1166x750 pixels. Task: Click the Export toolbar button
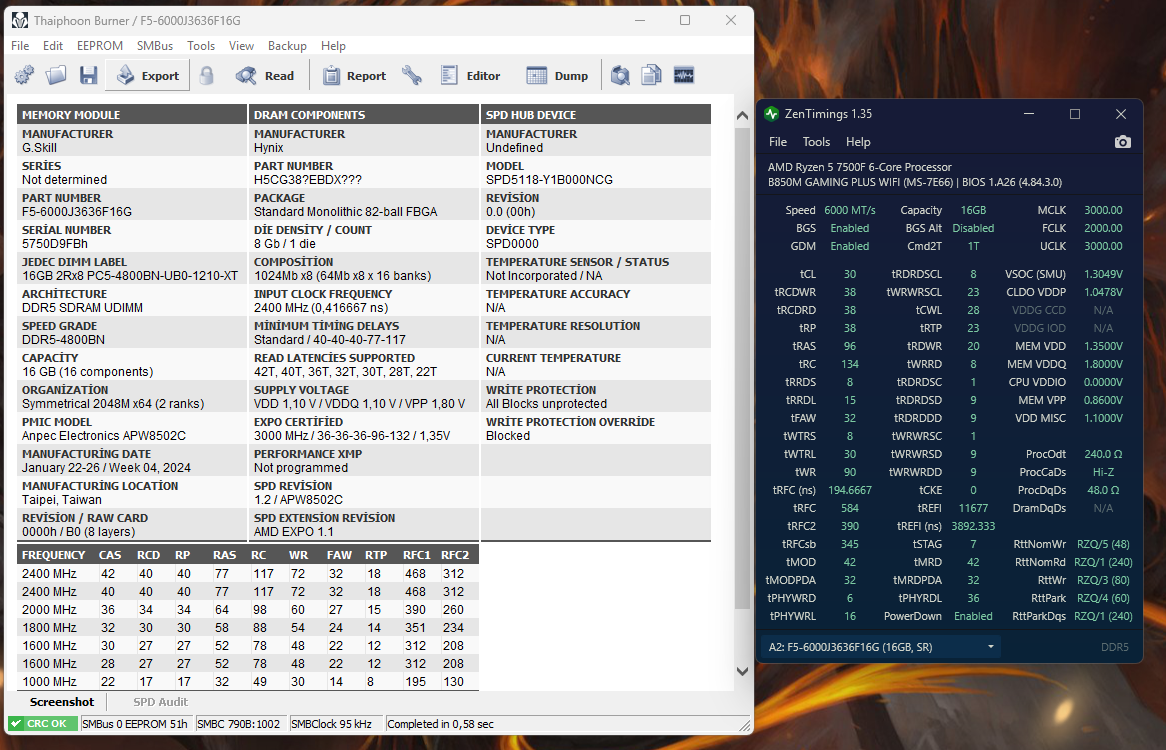(147, 75)
